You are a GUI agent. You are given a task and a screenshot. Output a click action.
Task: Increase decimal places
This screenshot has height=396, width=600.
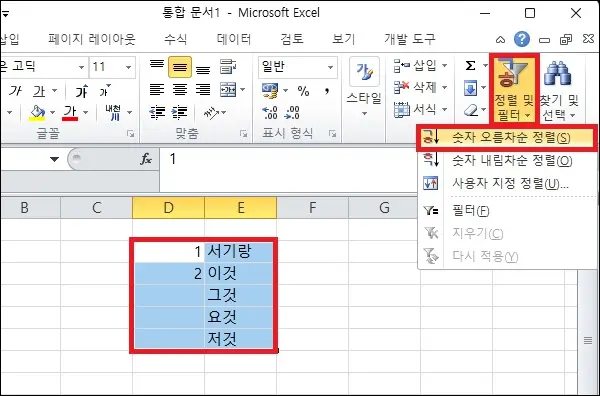(x=269, y=112)
